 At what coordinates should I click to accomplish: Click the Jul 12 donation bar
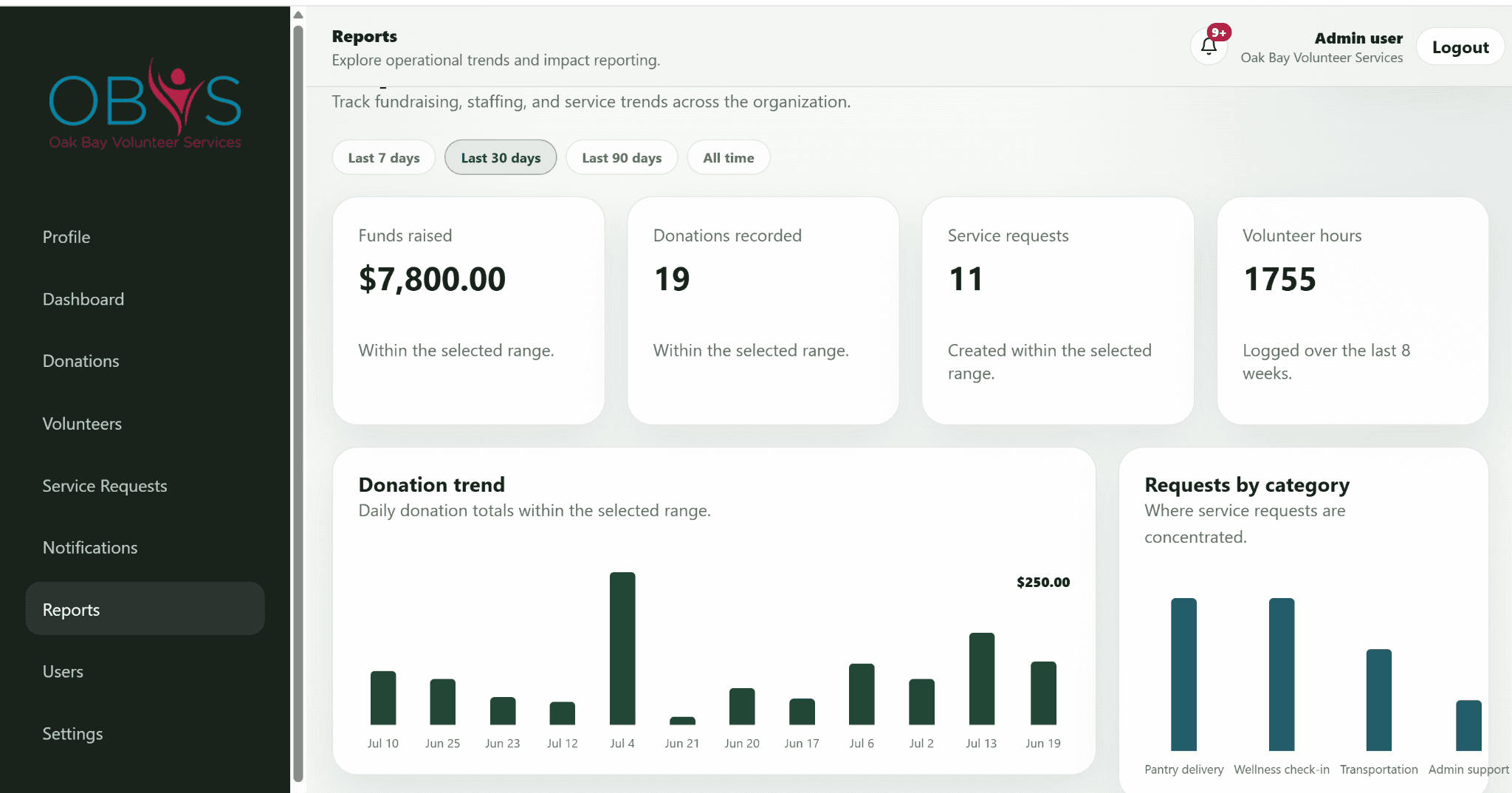[563, 713]
